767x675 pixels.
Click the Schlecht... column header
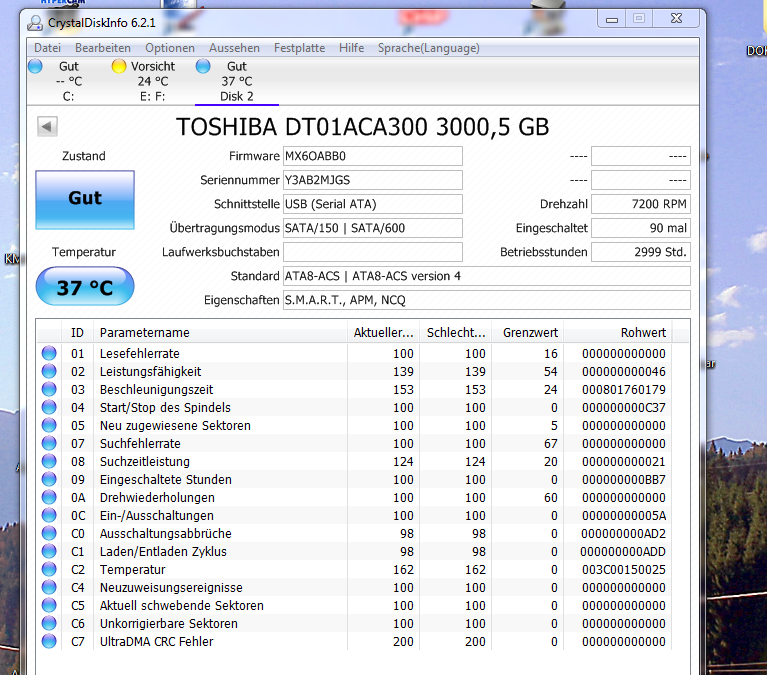click(x=456, y=333)
